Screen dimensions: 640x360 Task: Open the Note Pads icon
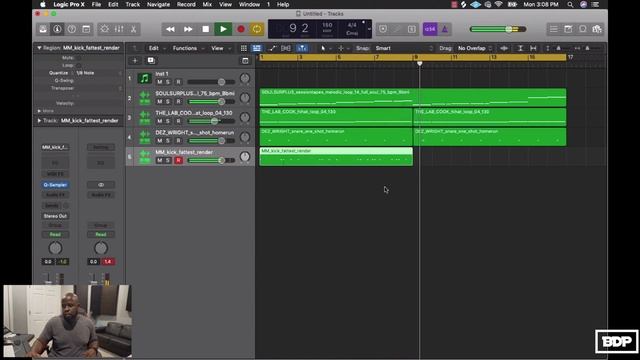[x=568, y=29]
